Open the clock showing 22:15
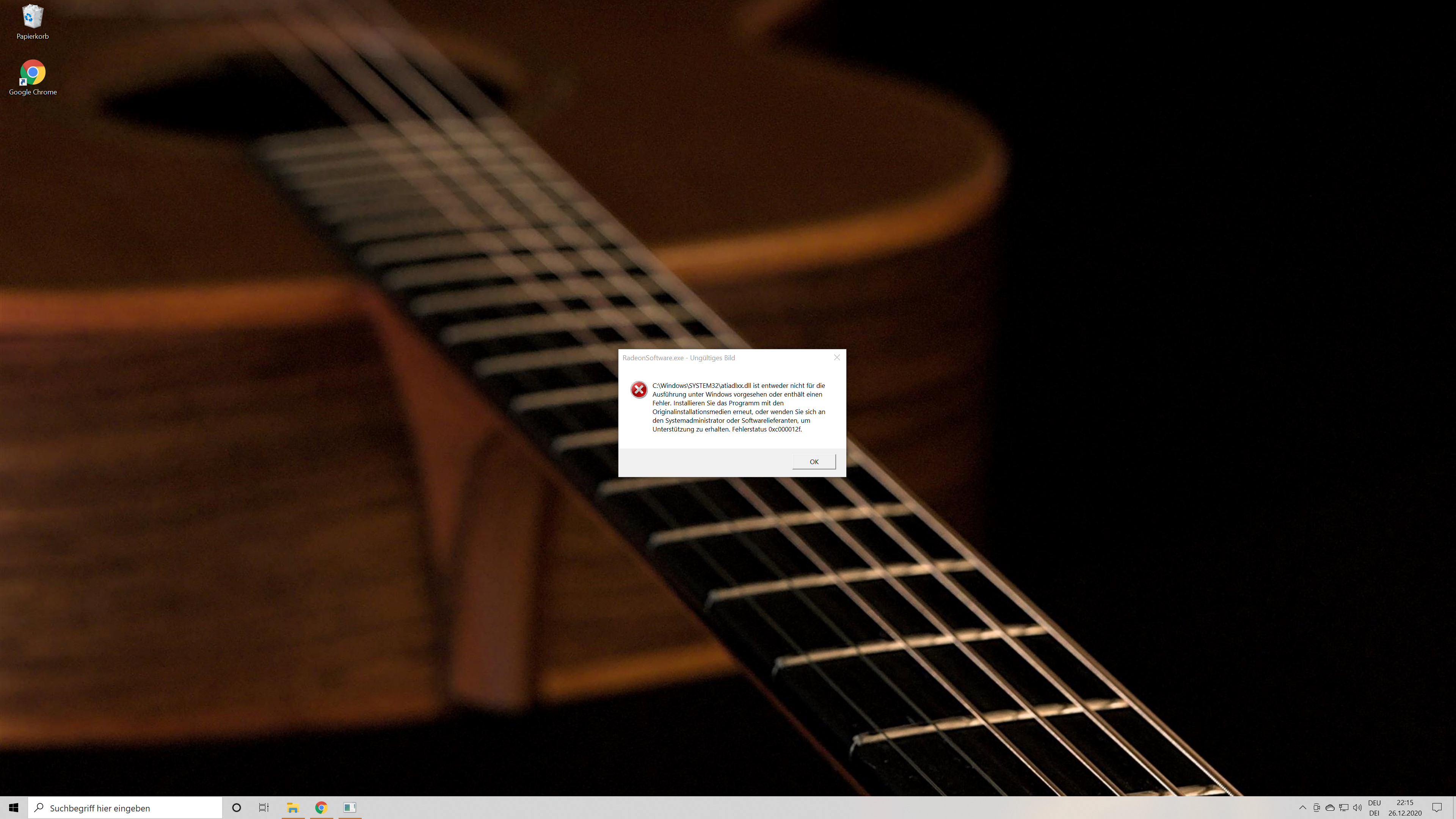 coord(1404,808)
